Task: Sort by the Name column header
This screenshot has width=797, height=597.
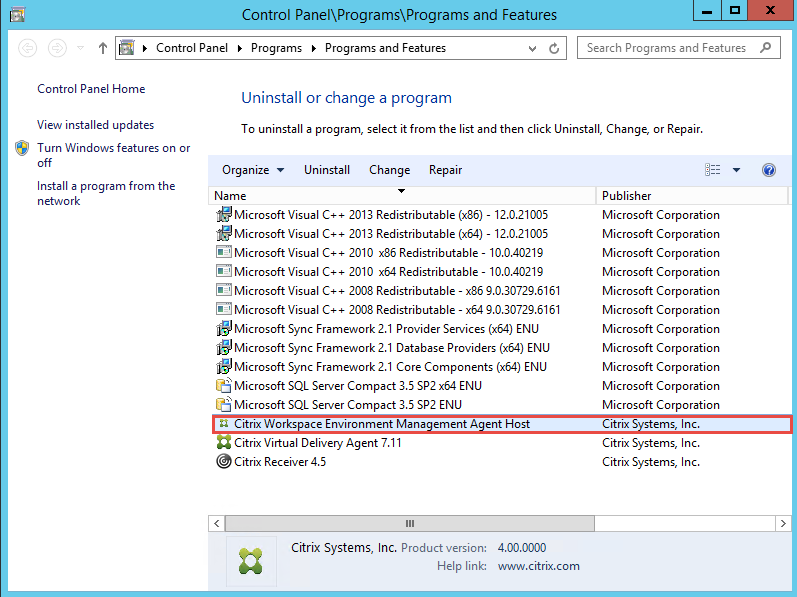Action: click(x=402, y=196)
